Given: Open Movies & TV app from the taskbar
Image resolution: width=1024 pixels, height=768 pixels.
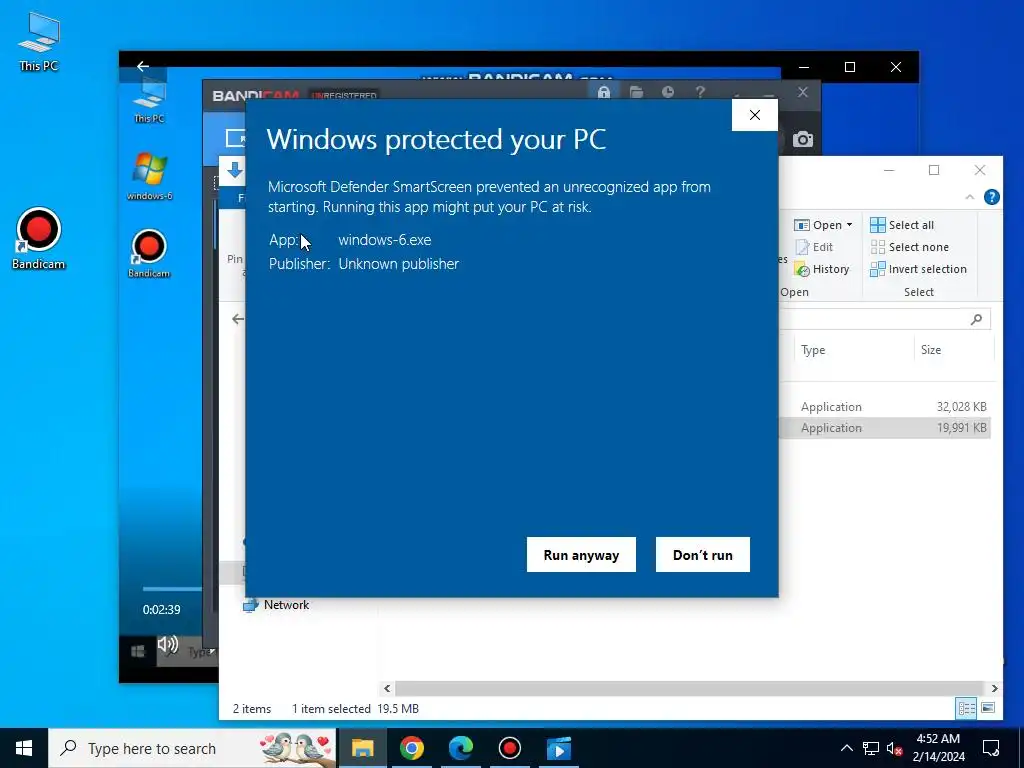Looking at the screenshot, I should (558, 748).
